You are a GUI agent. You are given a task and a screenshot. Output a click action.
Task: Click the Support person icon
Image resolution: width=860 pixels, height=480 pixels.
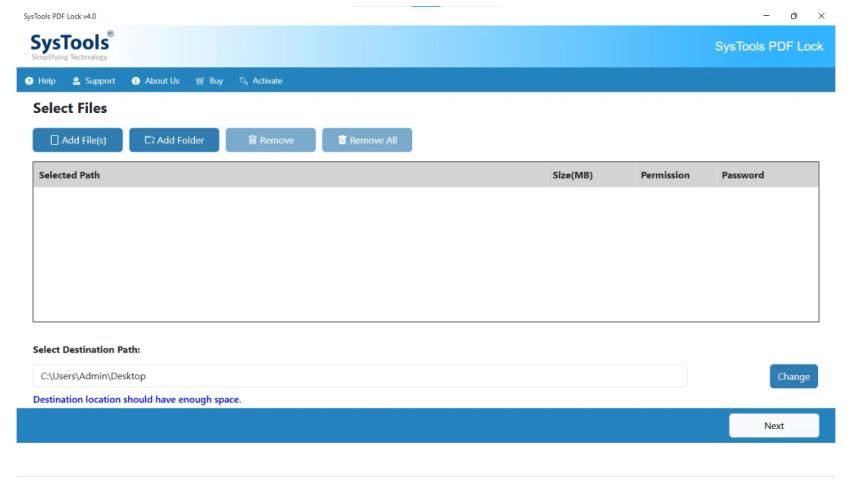coord(77,81)
